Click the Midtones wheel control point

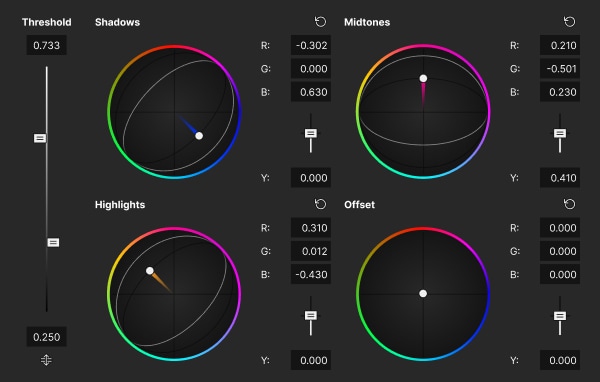point(423,78)
